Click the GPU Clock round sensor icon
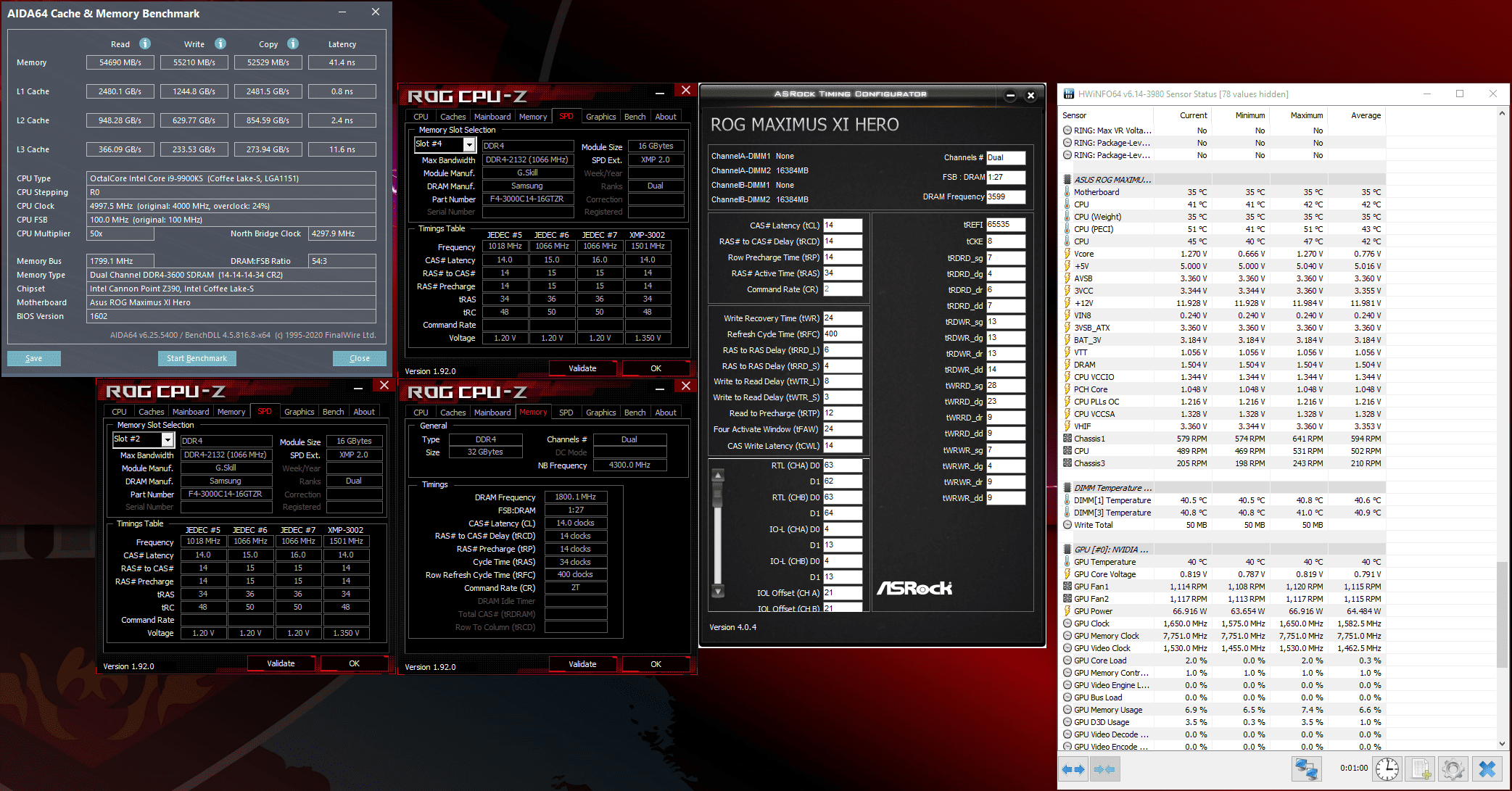The image size is (1512, 791). pos(1067,624)
